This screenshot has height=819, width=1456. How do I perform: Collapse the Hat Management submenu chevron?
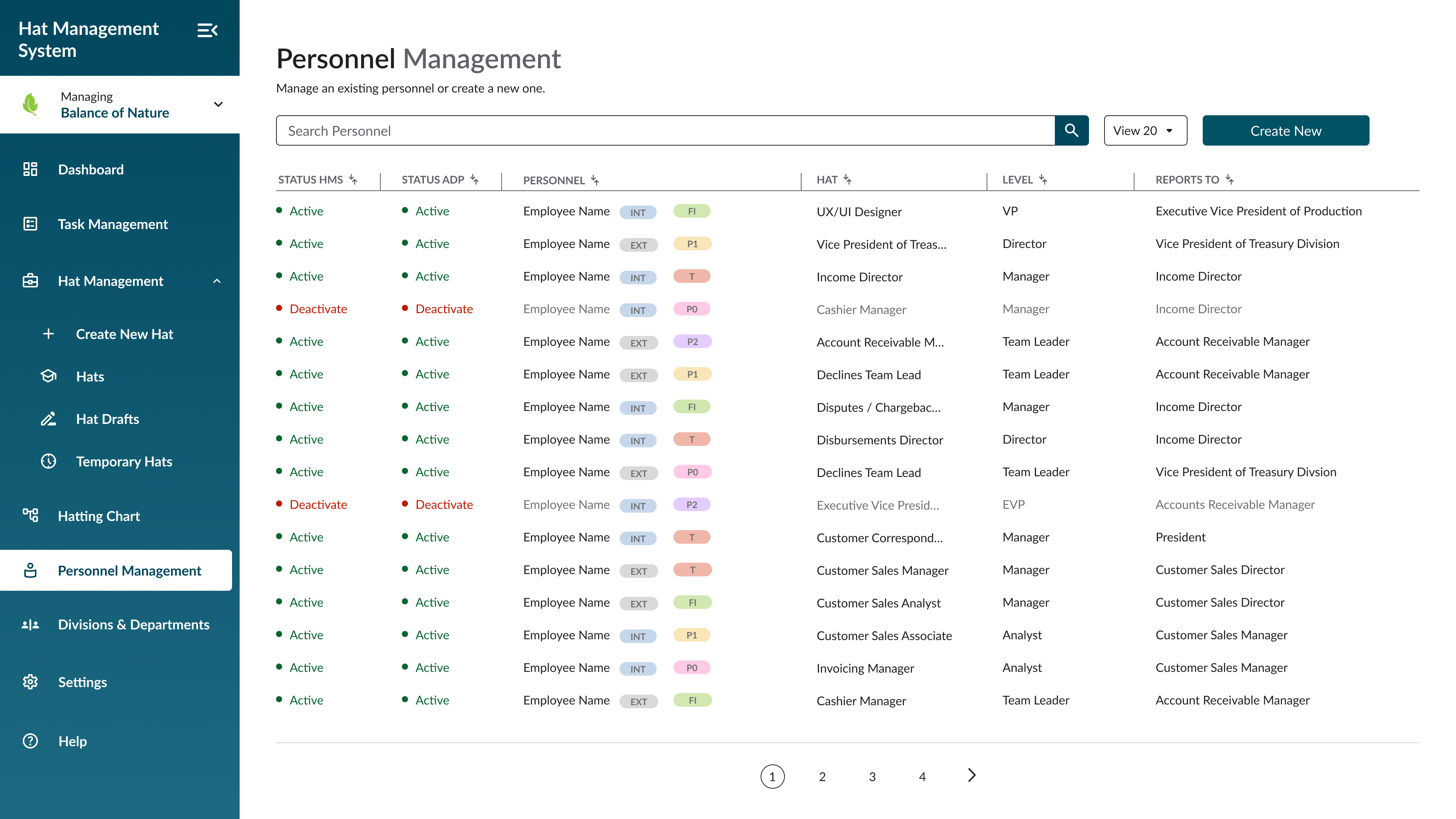[x=217, y=281]
